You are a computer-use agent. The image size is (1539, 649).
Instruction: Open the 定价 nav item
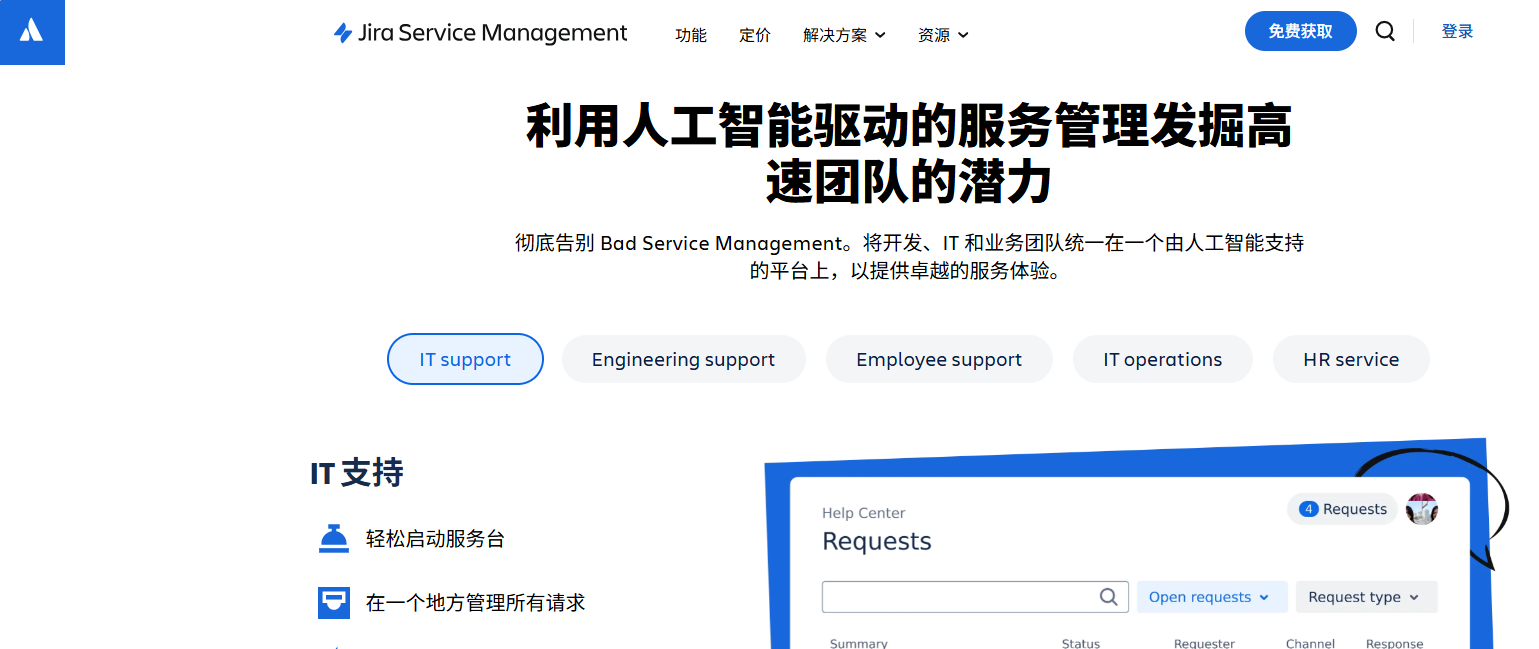(755, 35)
